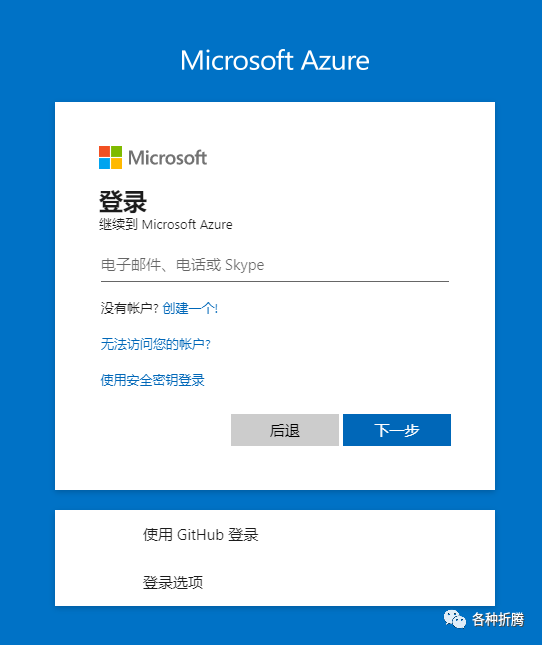Click the 下一步 button
The image size is (542, 645).
(x=397, y=430)
